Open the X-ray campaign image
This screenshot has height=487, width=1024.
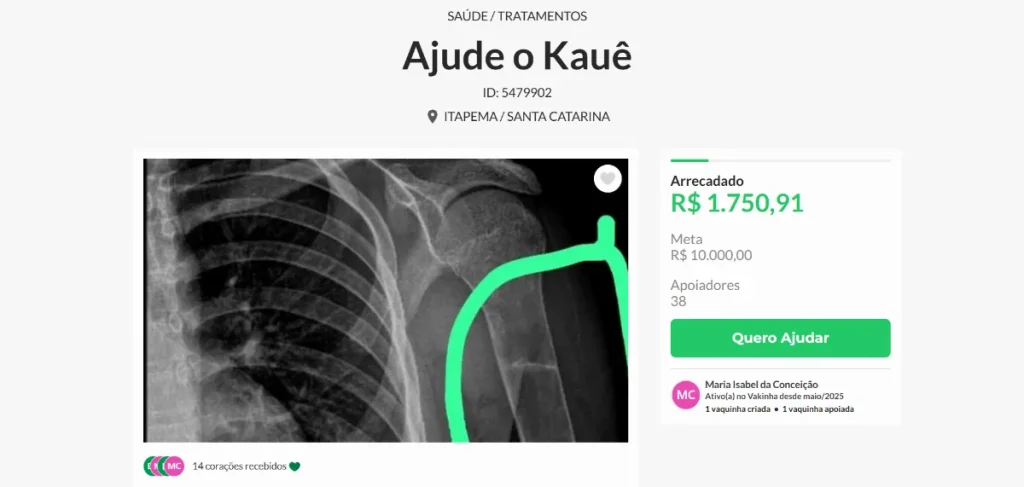coord(386,300)
